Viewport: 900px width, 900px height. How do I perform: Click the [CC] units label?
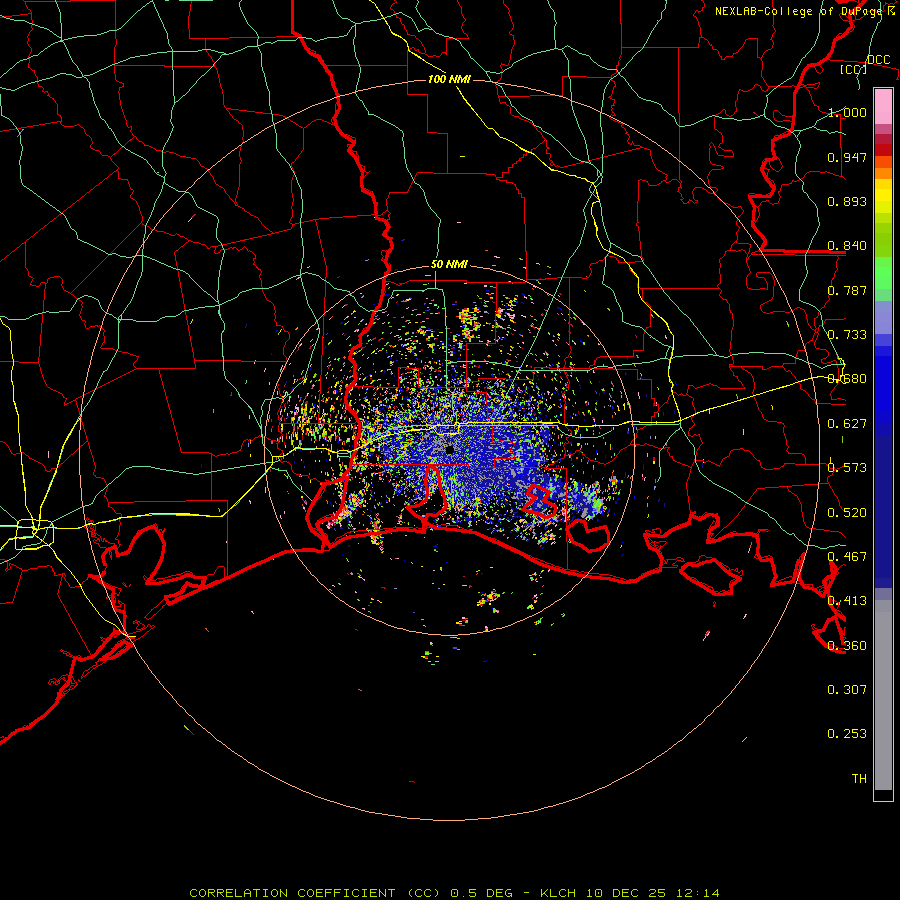(853, 69)
